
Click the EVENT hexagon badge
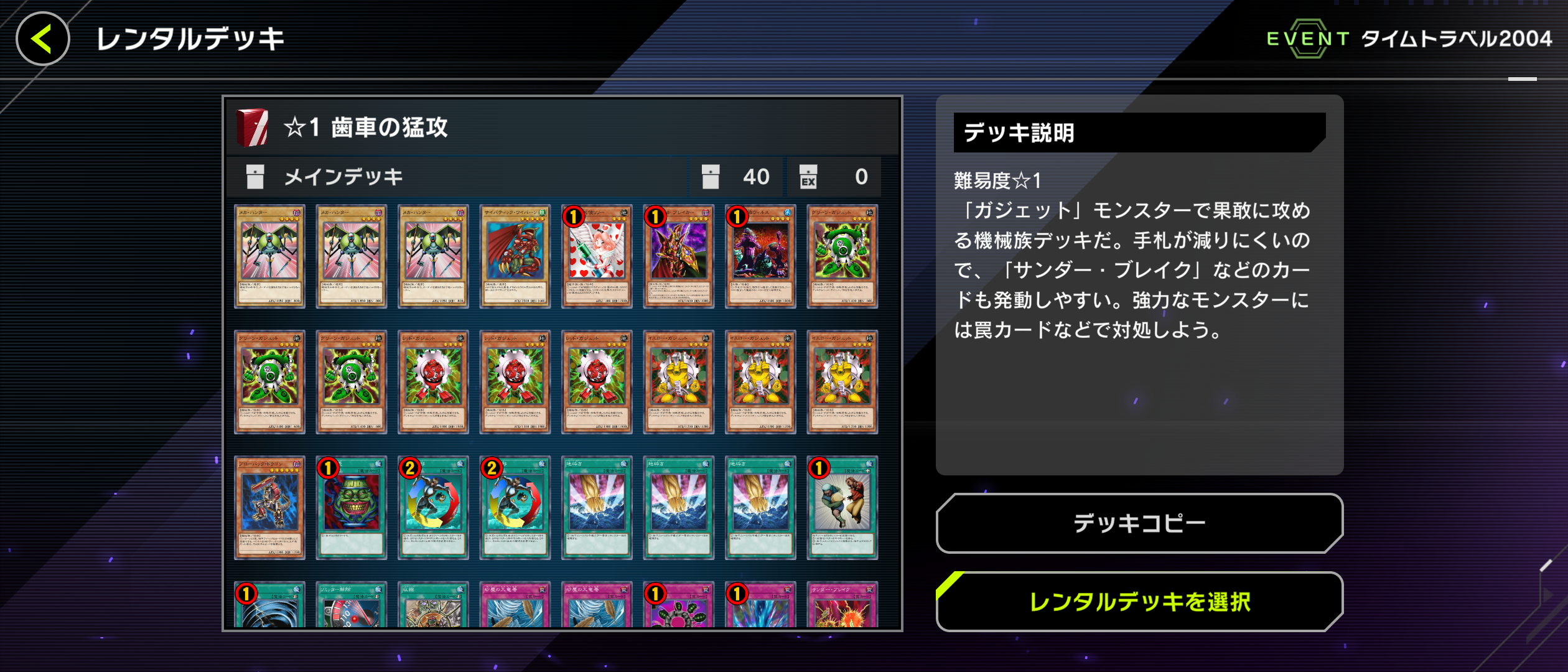[x=1307, y=39]
